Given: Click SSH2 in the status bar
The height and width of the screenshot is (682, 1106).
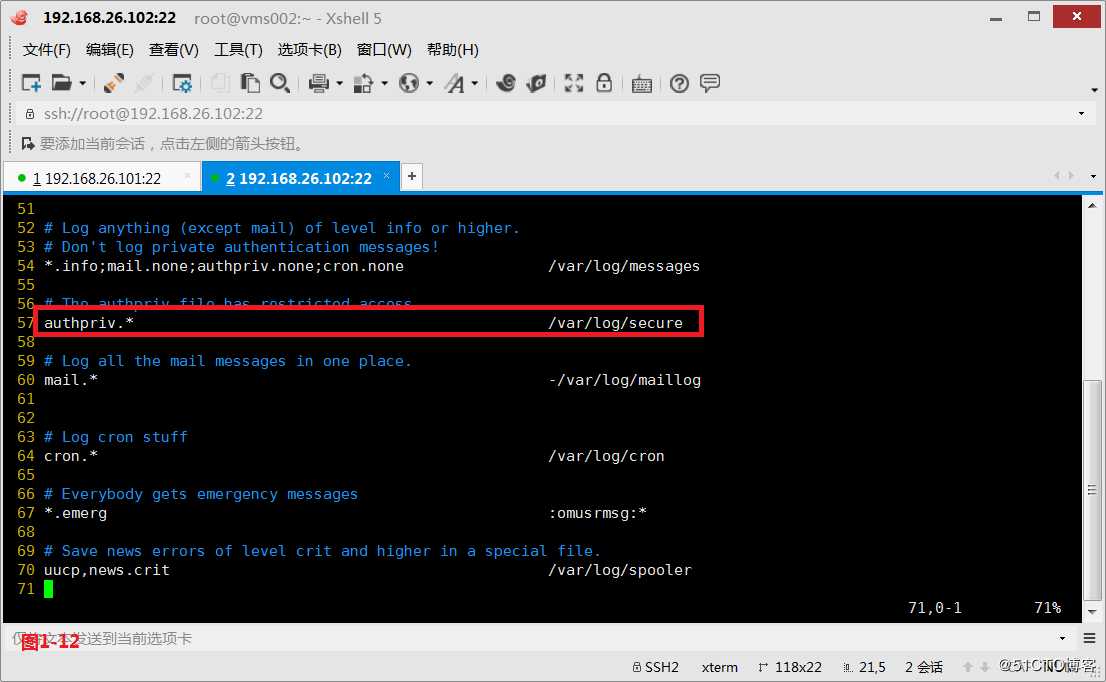Looking at the screenshot, I should (x=655, y=666).
